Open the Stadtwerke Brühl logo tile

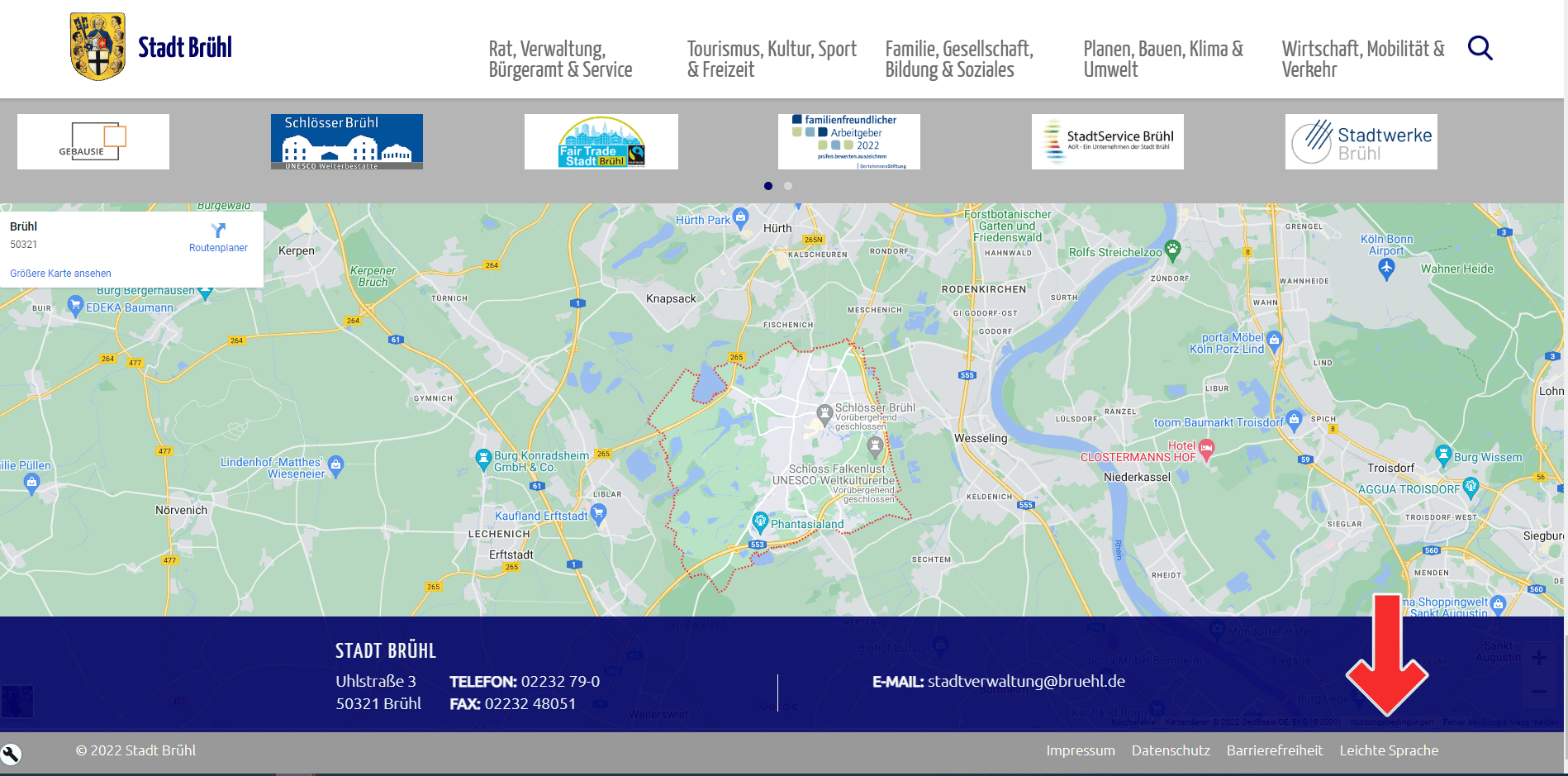tap(1361, 142)
